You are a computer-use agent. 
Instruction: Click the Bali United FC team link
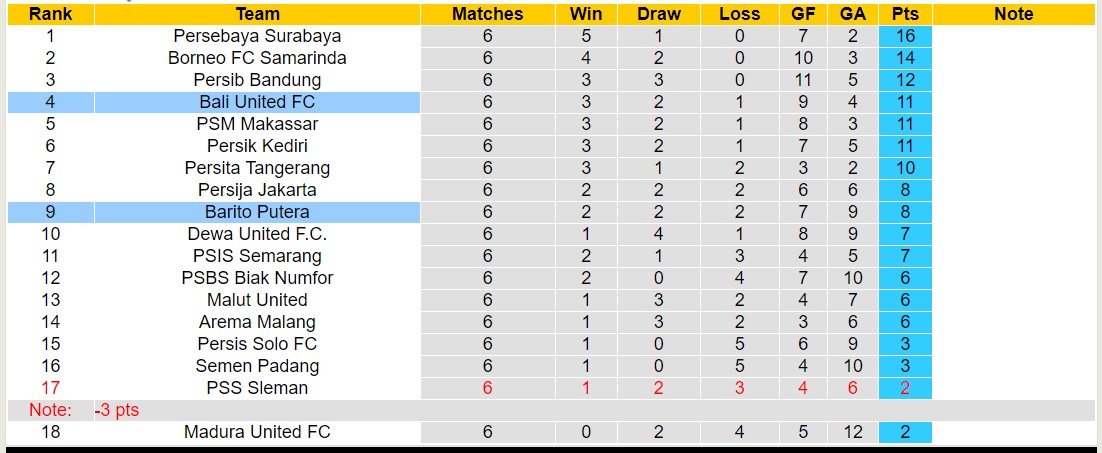tap(257, 102)
